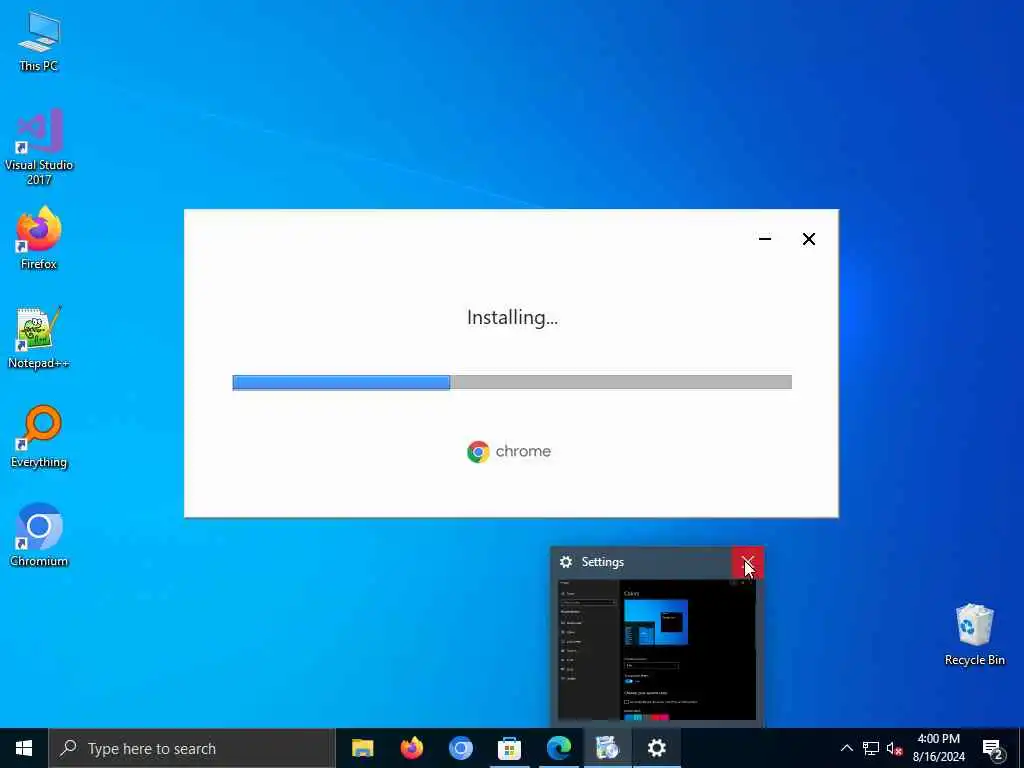
Task: Open File Explorer from the taskbar
Action: coord(362,748)
